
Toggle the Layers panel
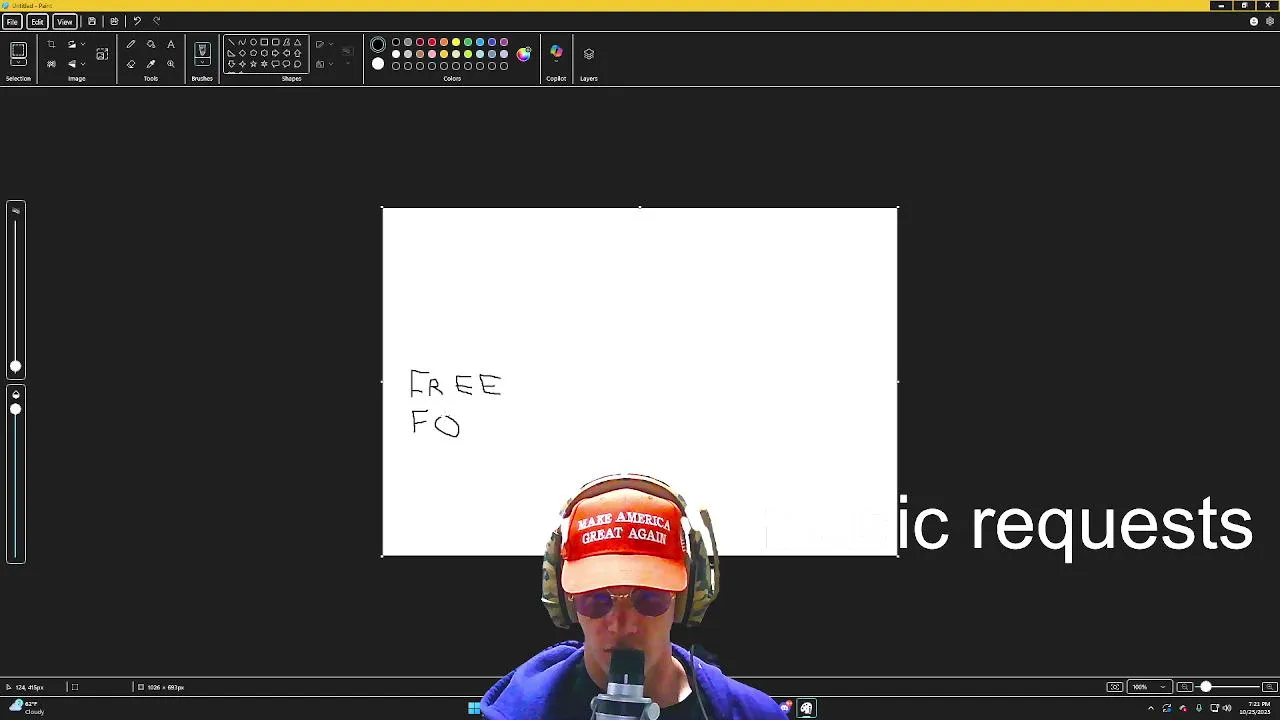(x=589, y=54)
